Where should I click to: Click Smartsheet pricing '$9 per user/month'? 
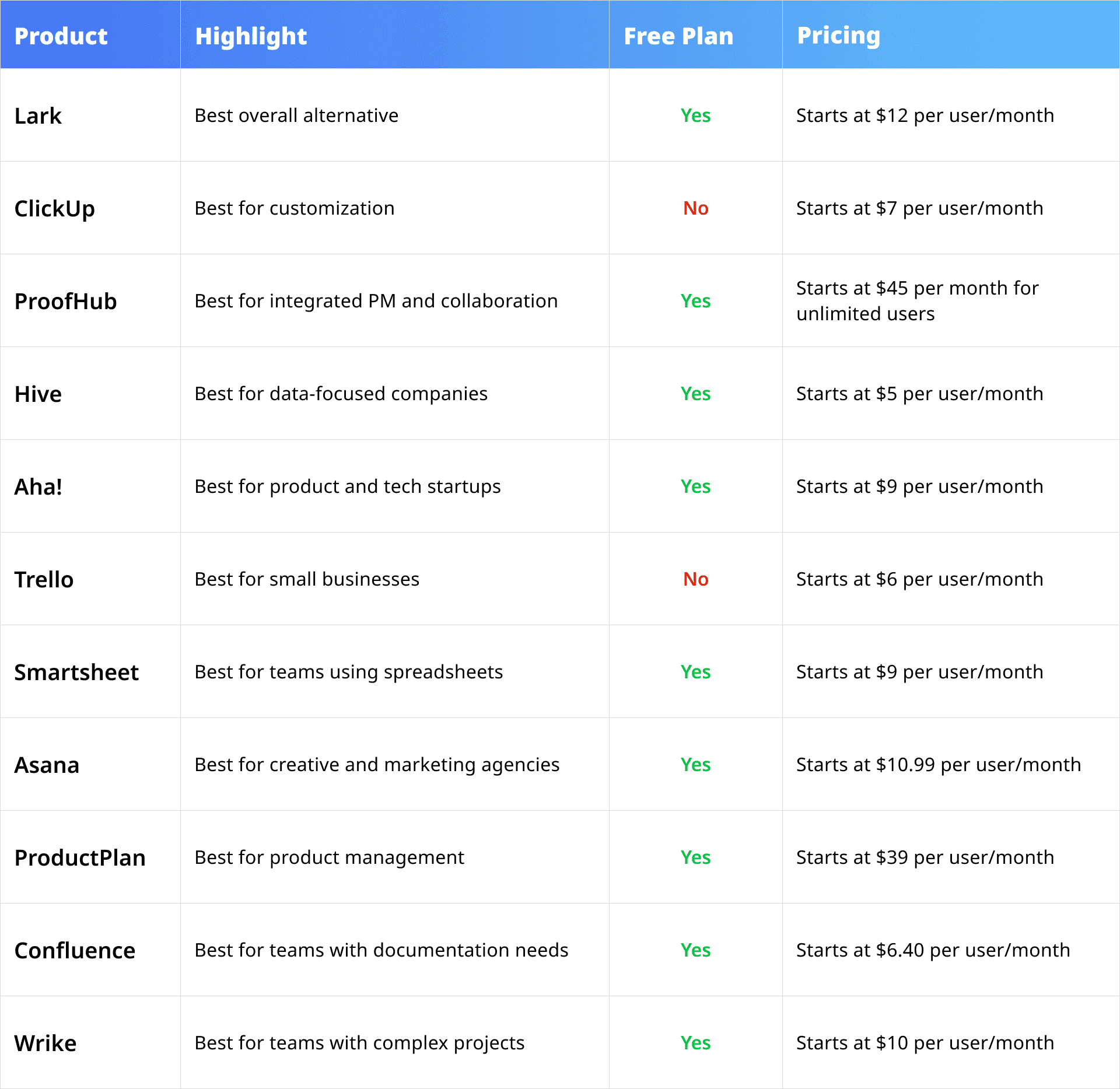960,672
